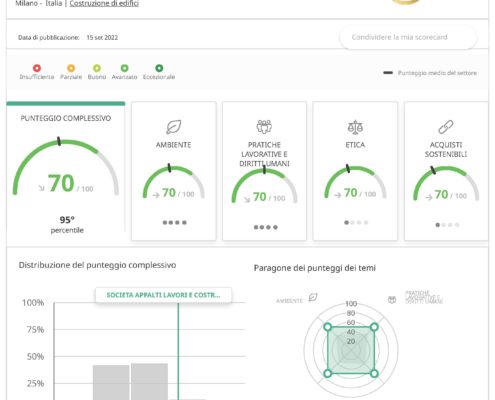The height and width of the screenshot is (400, 495).
Task: Click the dots indicator under Acquisti Sostenibili
Action: click(x=448, y=225)
